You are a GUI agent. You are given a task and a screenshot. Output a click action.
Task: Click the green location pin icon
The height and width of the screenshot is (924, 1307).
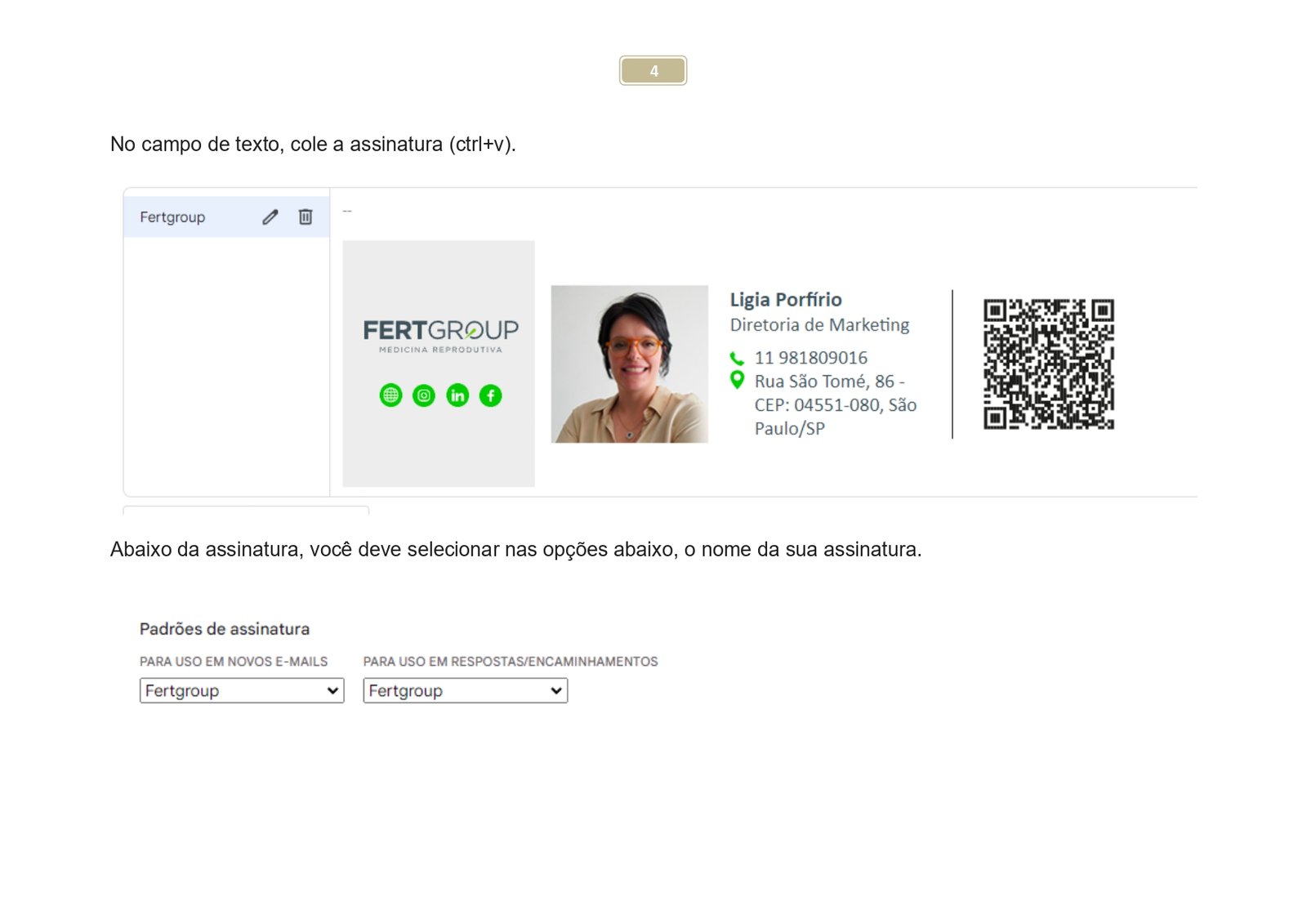[737, 380]
